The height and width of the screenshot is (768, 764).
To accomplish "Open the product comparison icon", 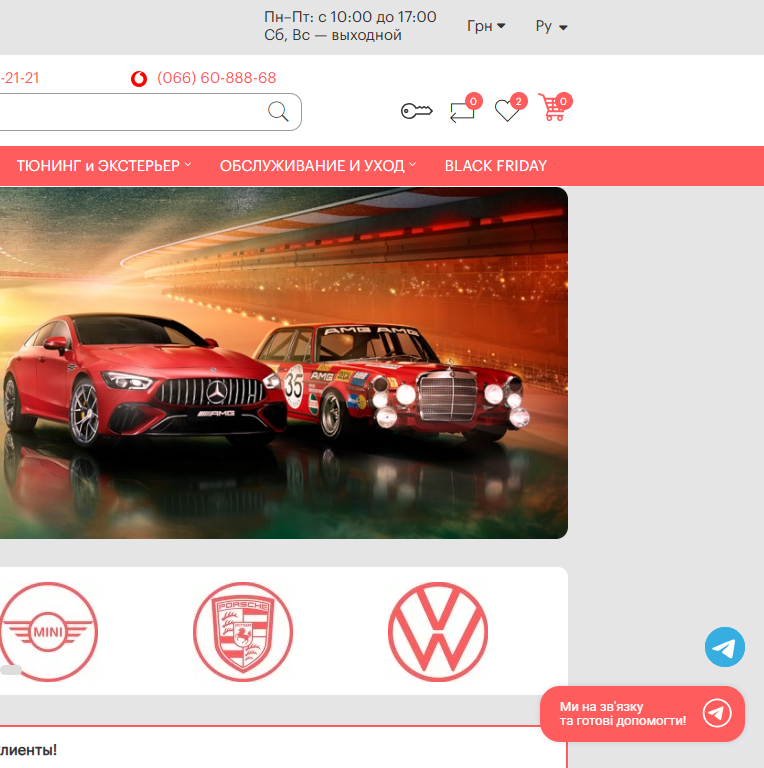I will click(x=462, y=111).
